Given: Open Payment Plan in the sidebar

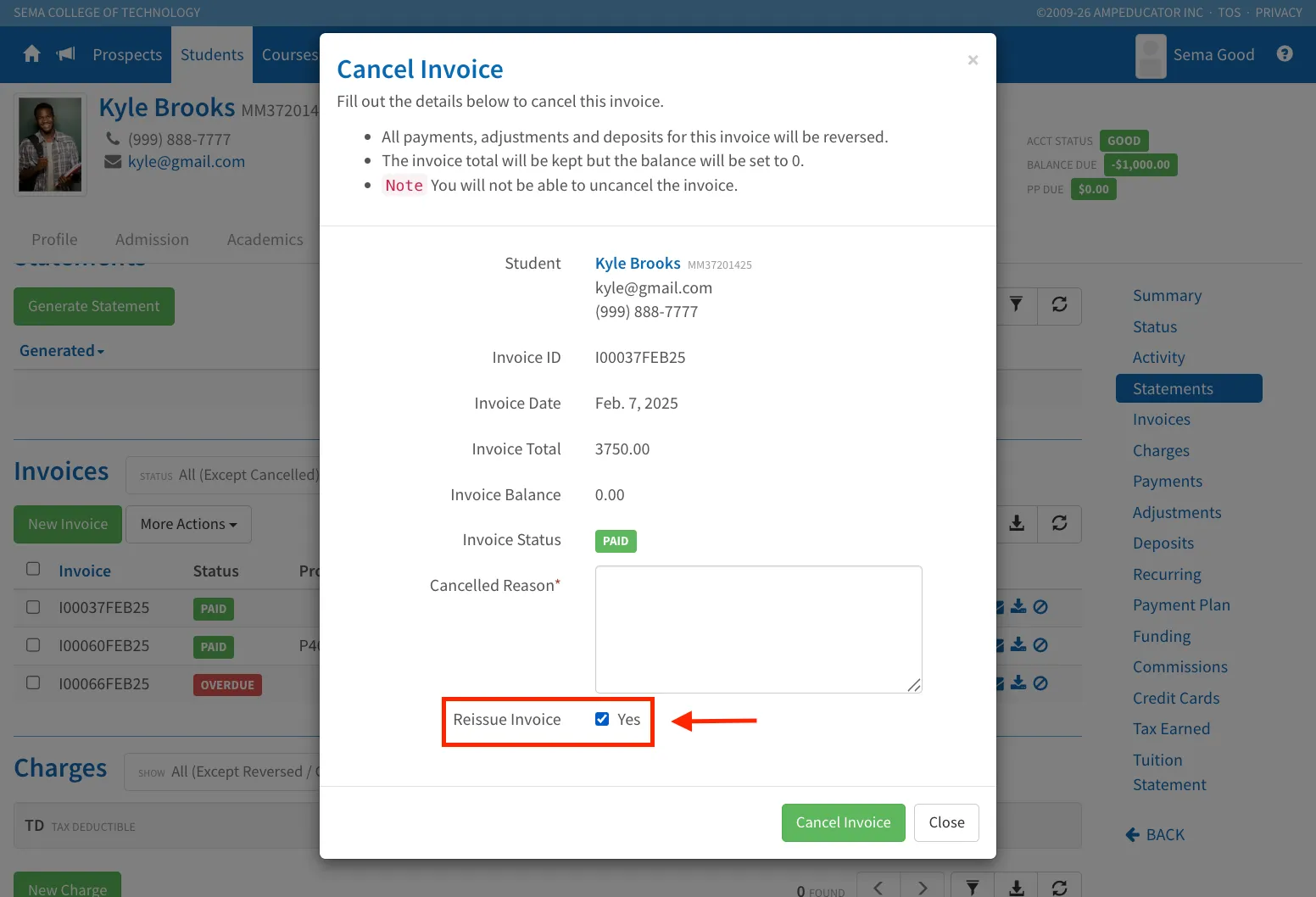Looking at the screenshot, I should coord(1181,605).
